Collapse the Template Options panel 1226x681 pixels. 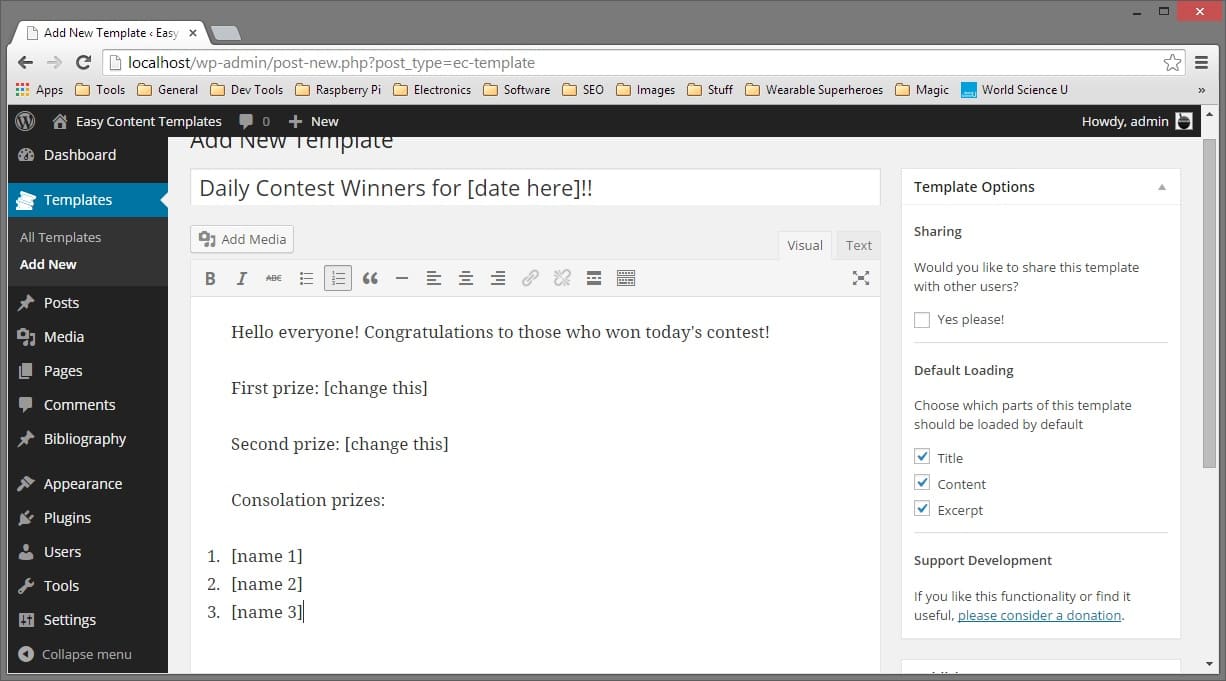[x=1162, y=187]
